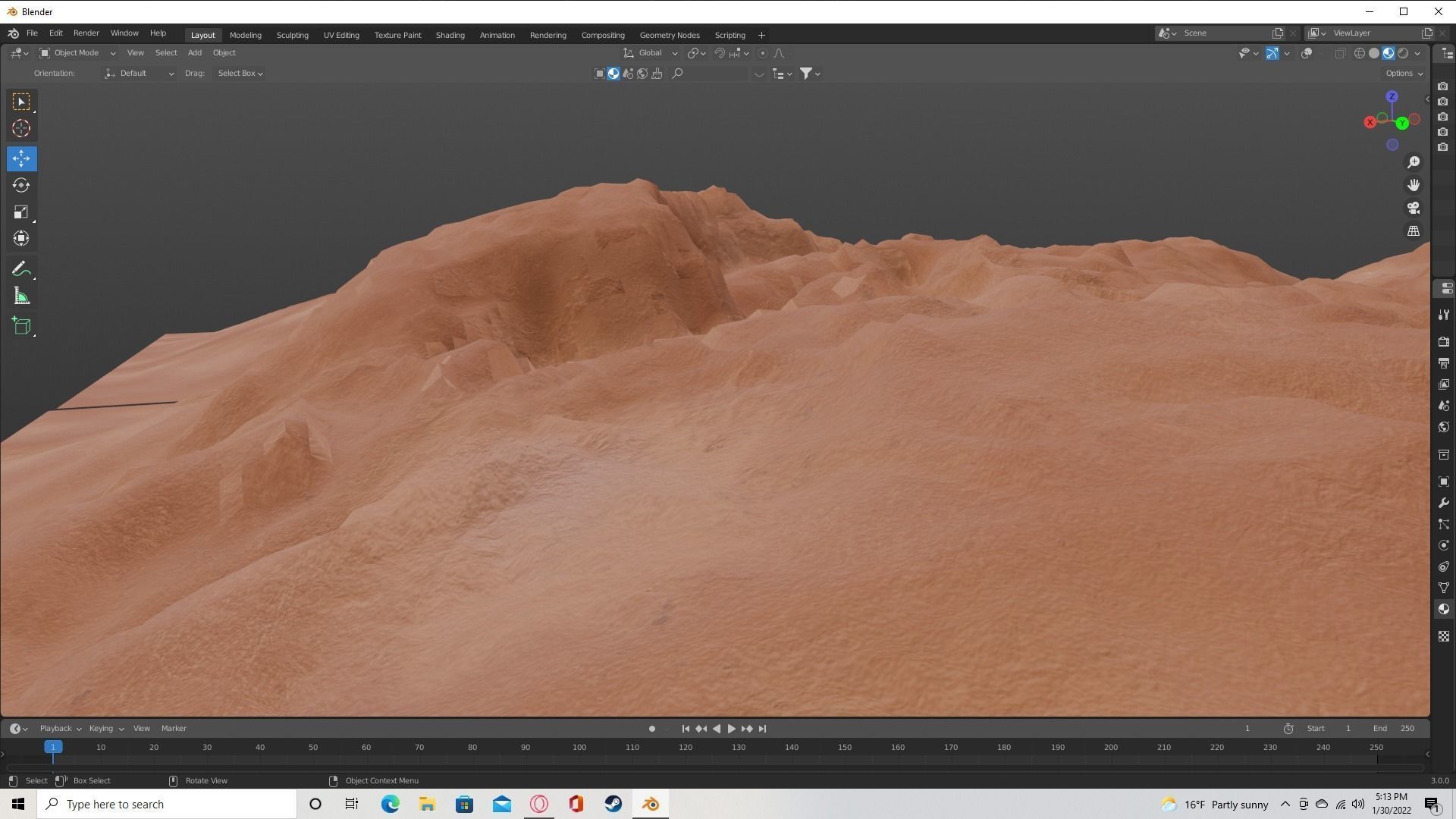1456x819 pixels.
Task: Activate the Move tool
Action: click(x=21, y=158)
